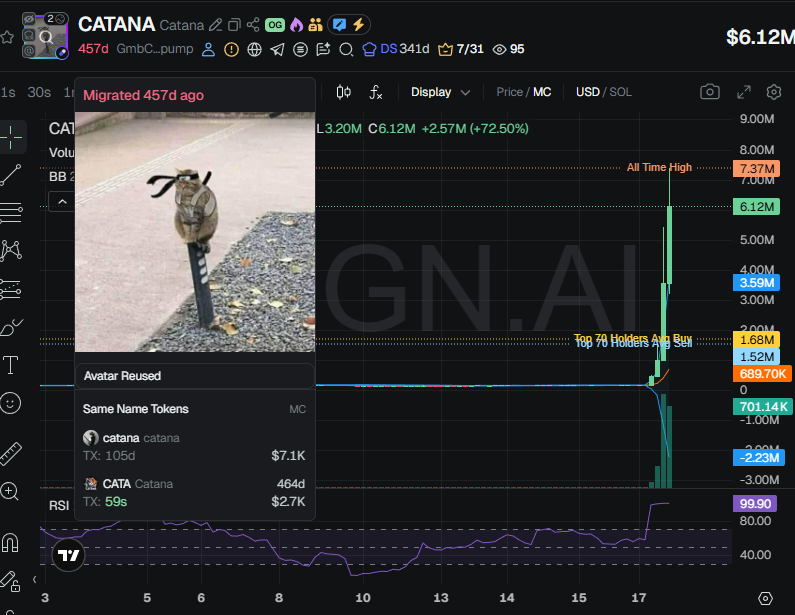Screen dimensions: 795x615
Task: Switch chart to Price mode
Action: 509,92
